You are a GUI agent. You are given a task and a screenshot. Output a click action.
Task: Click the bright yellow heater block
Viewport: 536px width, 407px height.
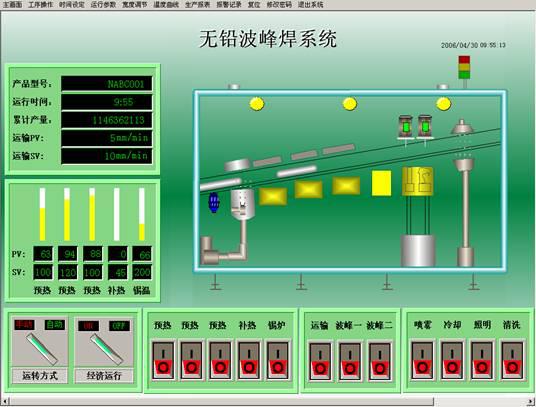(381, 184)
